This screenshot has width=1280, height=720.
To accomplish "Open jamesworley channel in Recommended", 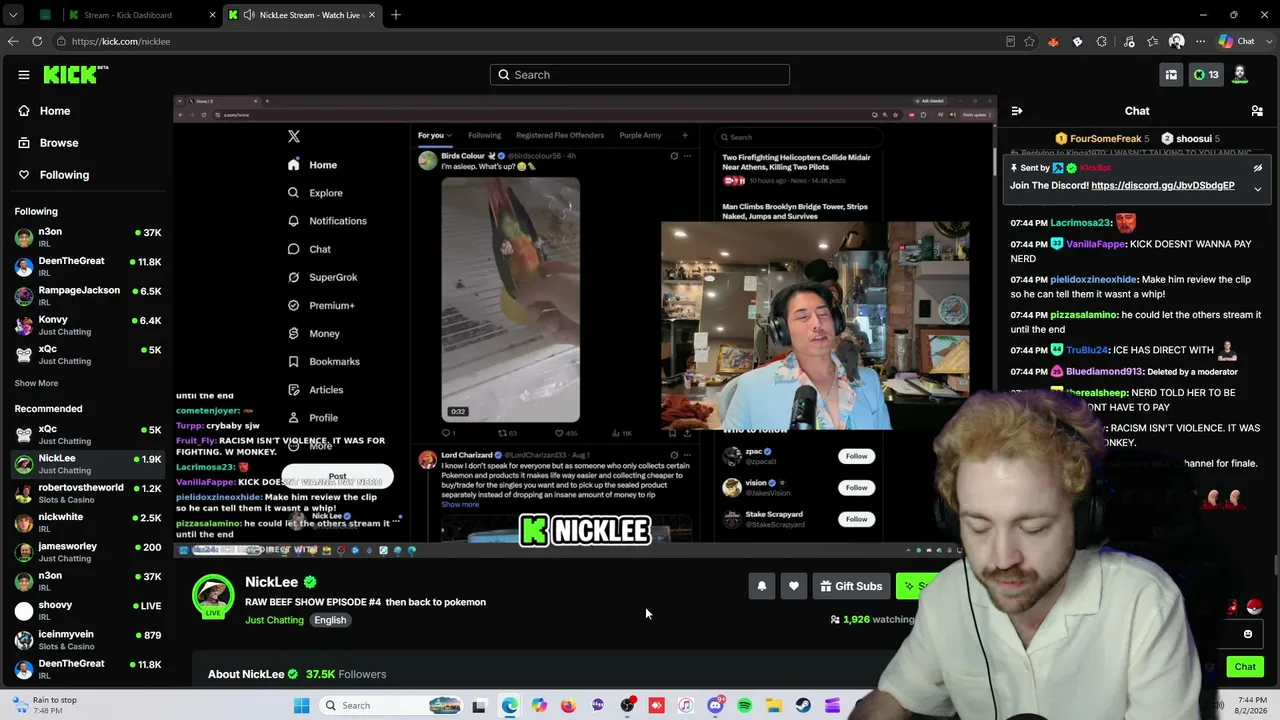I will (88, 551).
